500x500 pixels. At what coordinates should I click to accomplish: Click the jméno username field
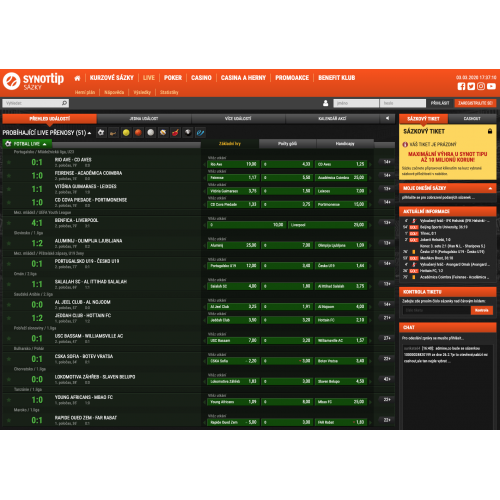tap(356, 103)
